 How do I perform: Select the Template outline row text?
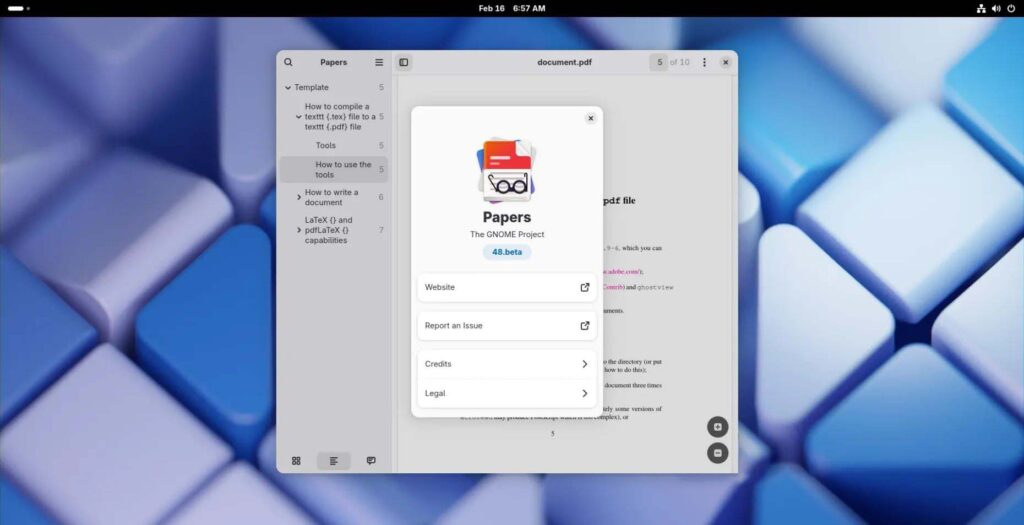coord(311,88)
